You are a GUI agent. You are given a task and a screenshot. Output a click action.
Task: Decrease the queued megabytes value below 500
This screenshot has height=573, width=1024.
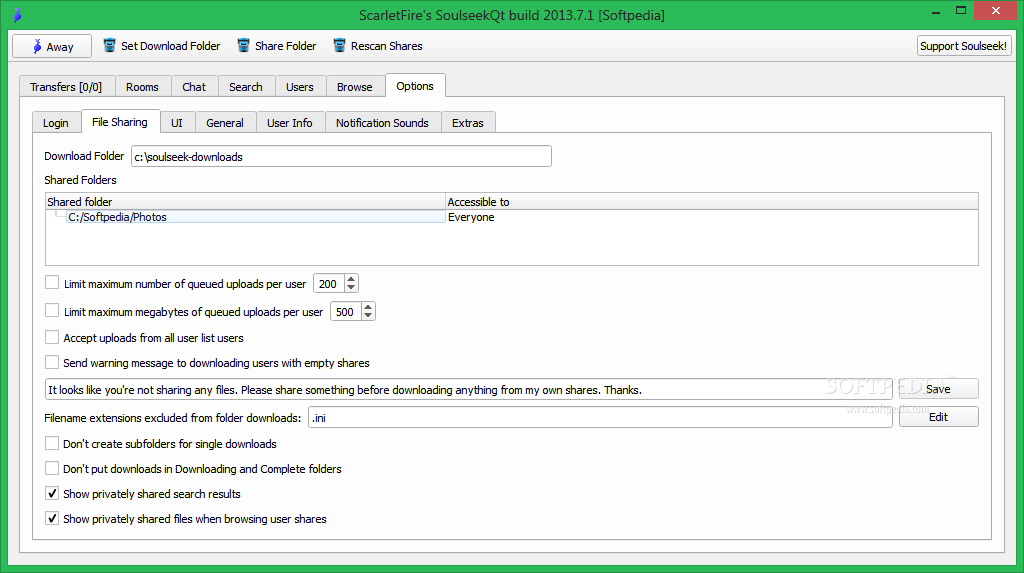368,316
